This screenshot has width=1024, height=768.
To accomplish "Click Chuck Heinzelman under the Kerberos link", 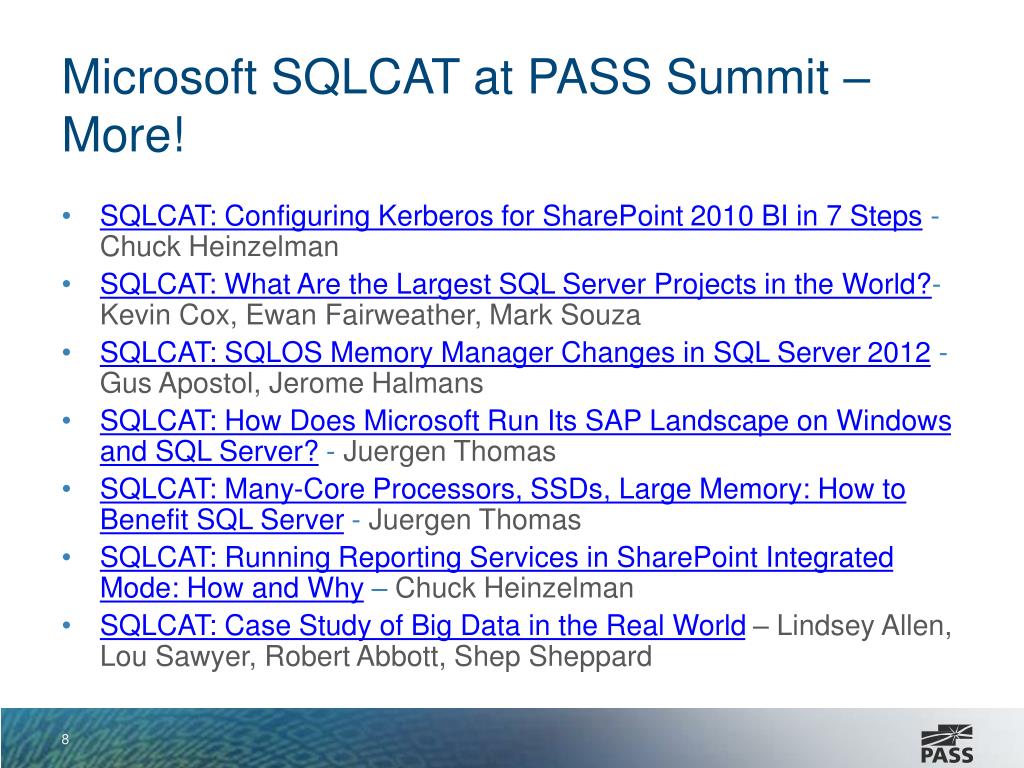I will tap(219, 247).
